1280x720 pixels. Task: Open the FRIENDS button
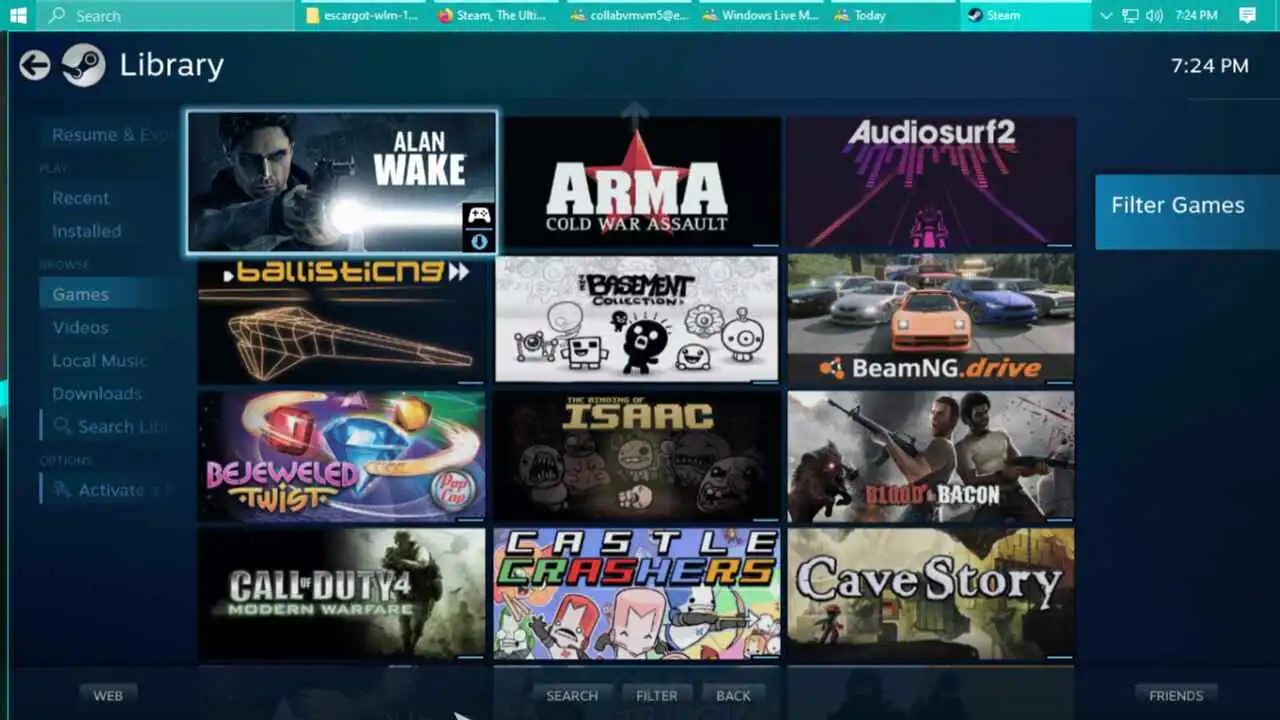coord(1176,695)
